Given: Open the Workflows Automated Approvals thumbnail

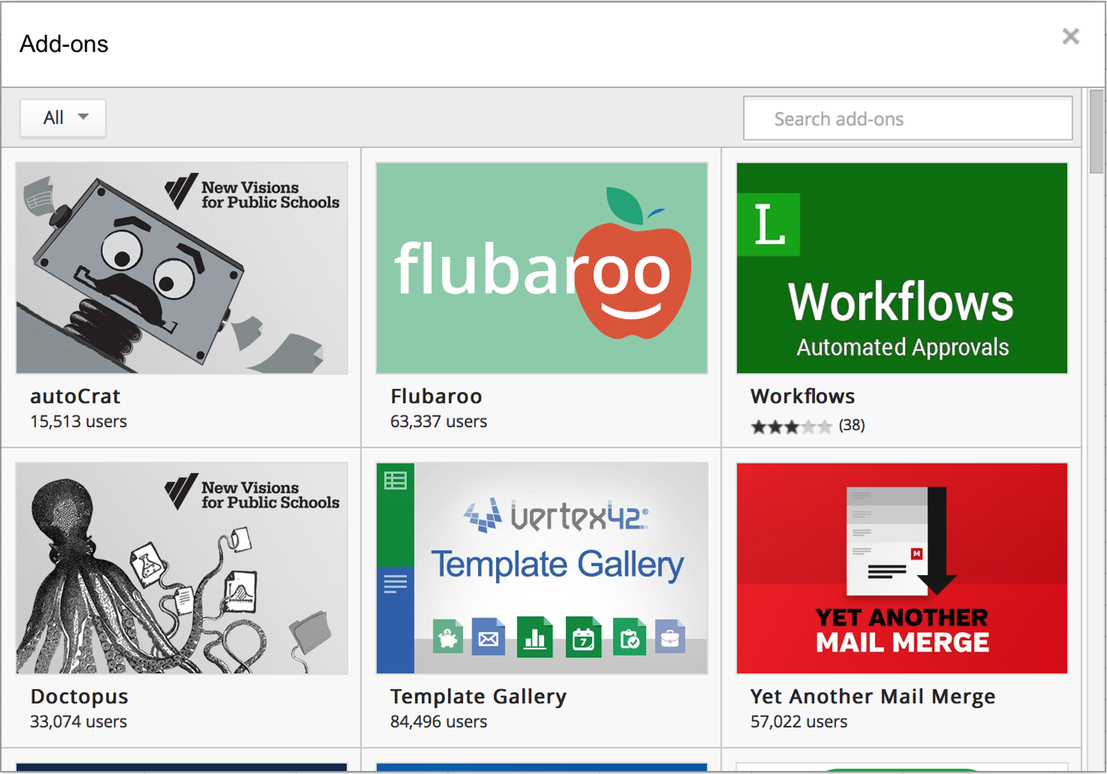Looking at the screenshot, I should click(x=902, y=268).
